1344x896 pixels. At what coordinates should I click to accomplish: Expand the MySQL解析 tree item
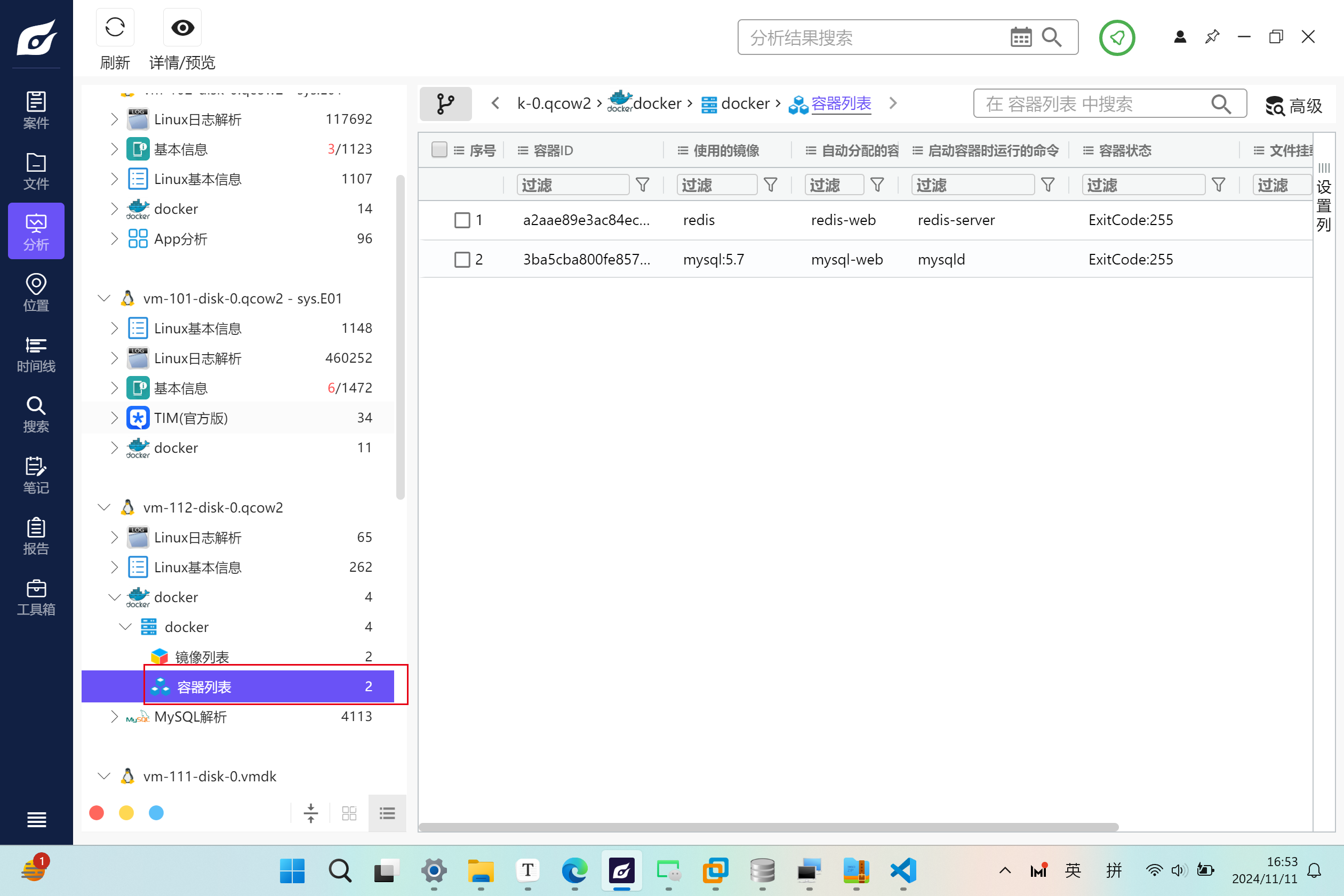click(x=114, y=717)
